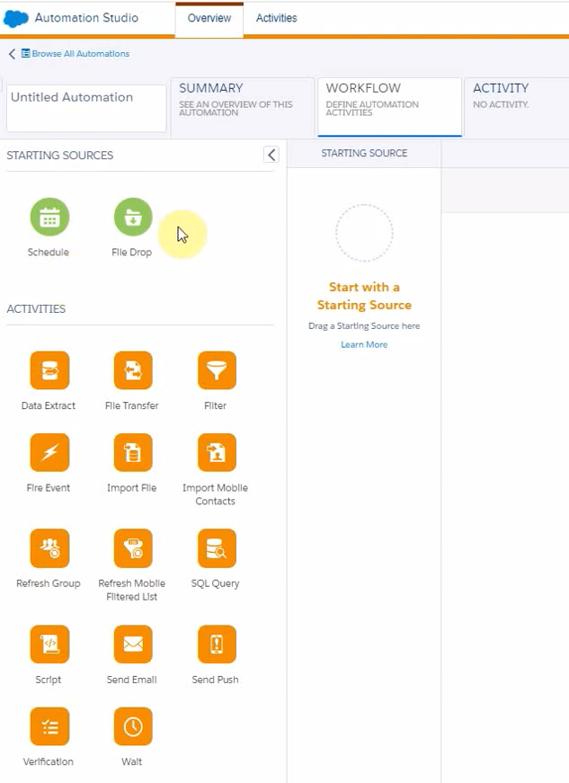Open the Summary section tab
Image resolution: width=569 pixels, height=783 pixels.
click(x=242, y=106)
